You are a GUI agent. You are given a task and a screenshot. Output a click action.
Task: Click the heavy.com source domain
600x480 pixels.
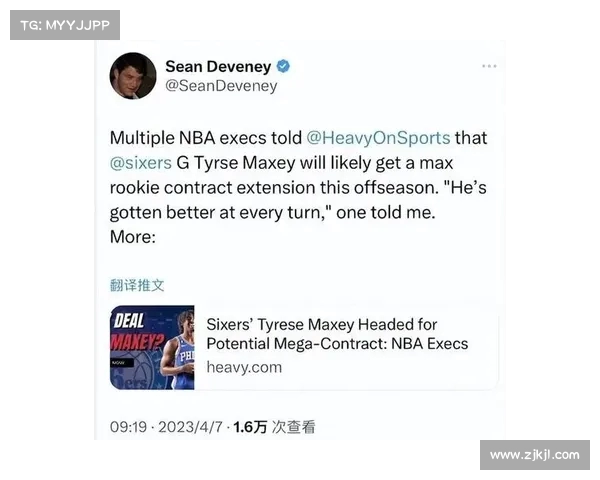click(244, 367)
